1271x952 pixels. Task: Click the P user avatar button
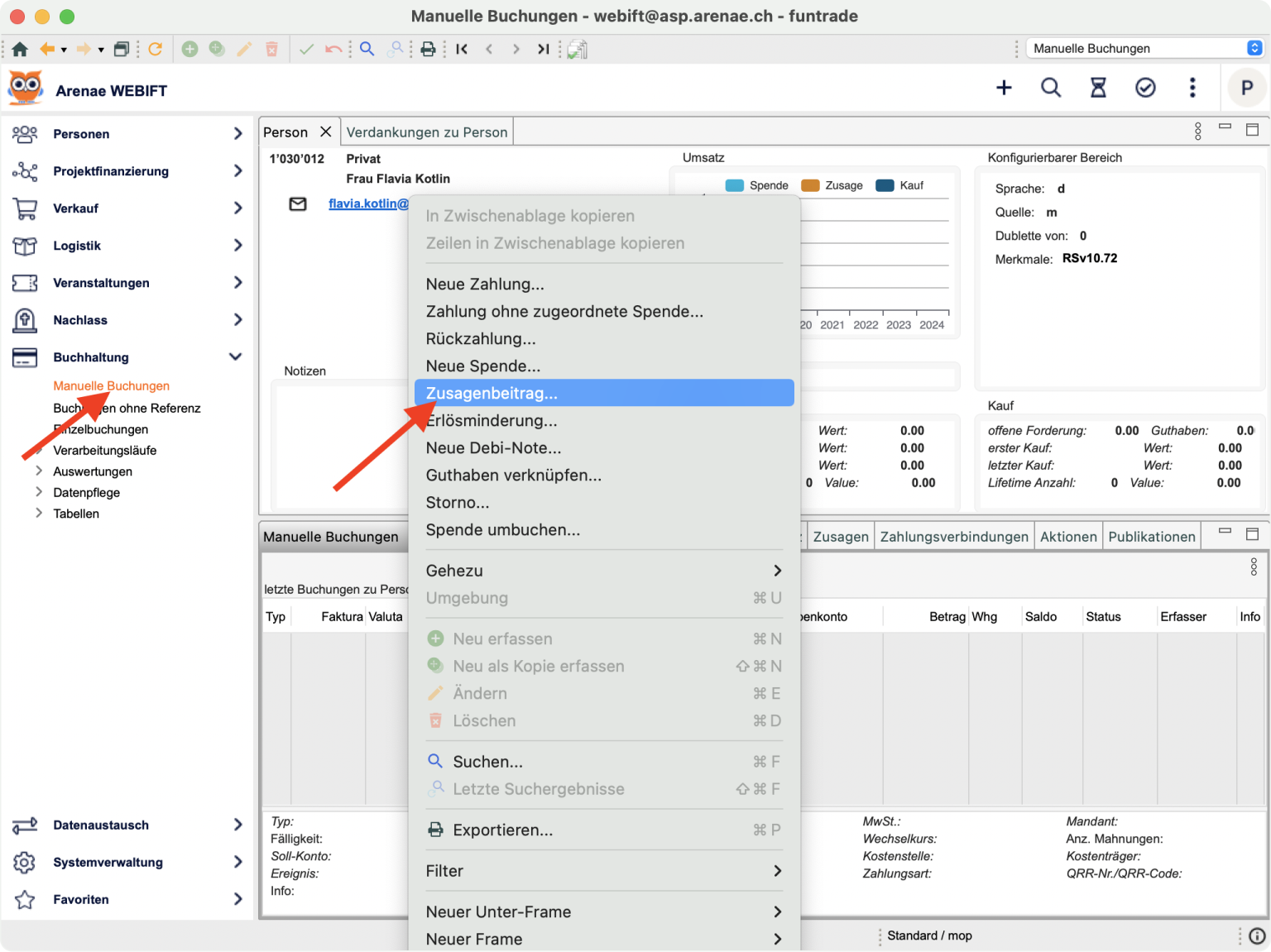(x=1246, y=88)
